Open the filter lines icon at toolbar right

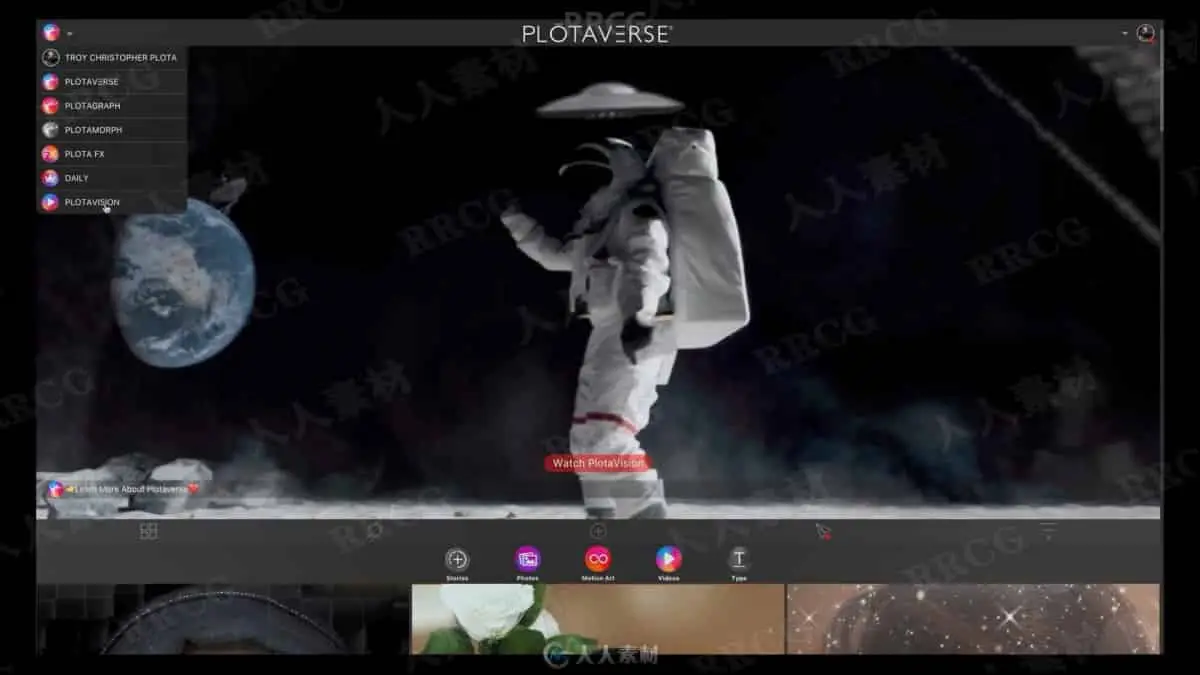coord(1048,530)
